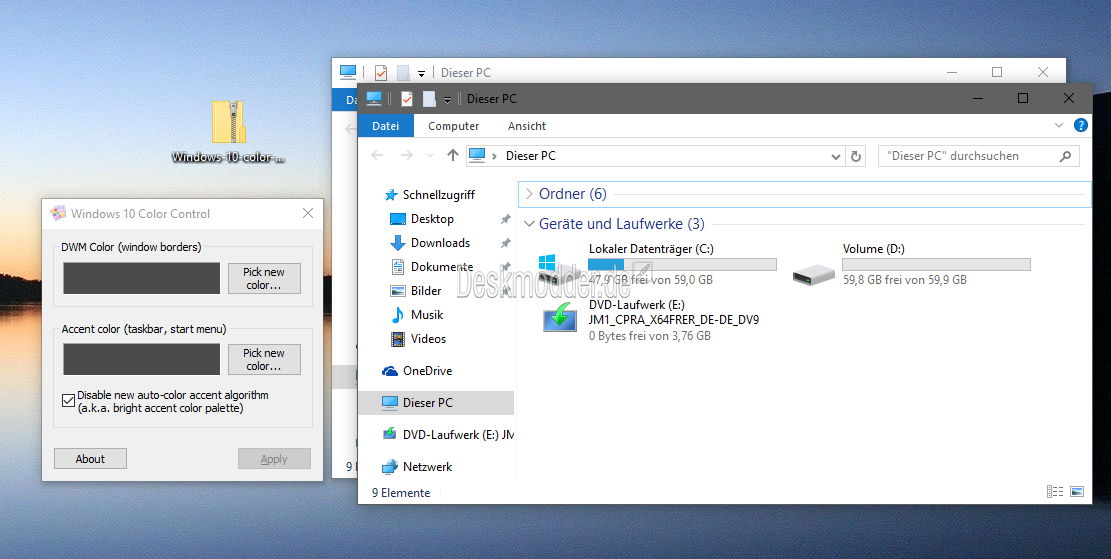This screenshot has height=559, width=1111.
Task: Click the Windows 10 Color Control app icon
Action: 58,213
